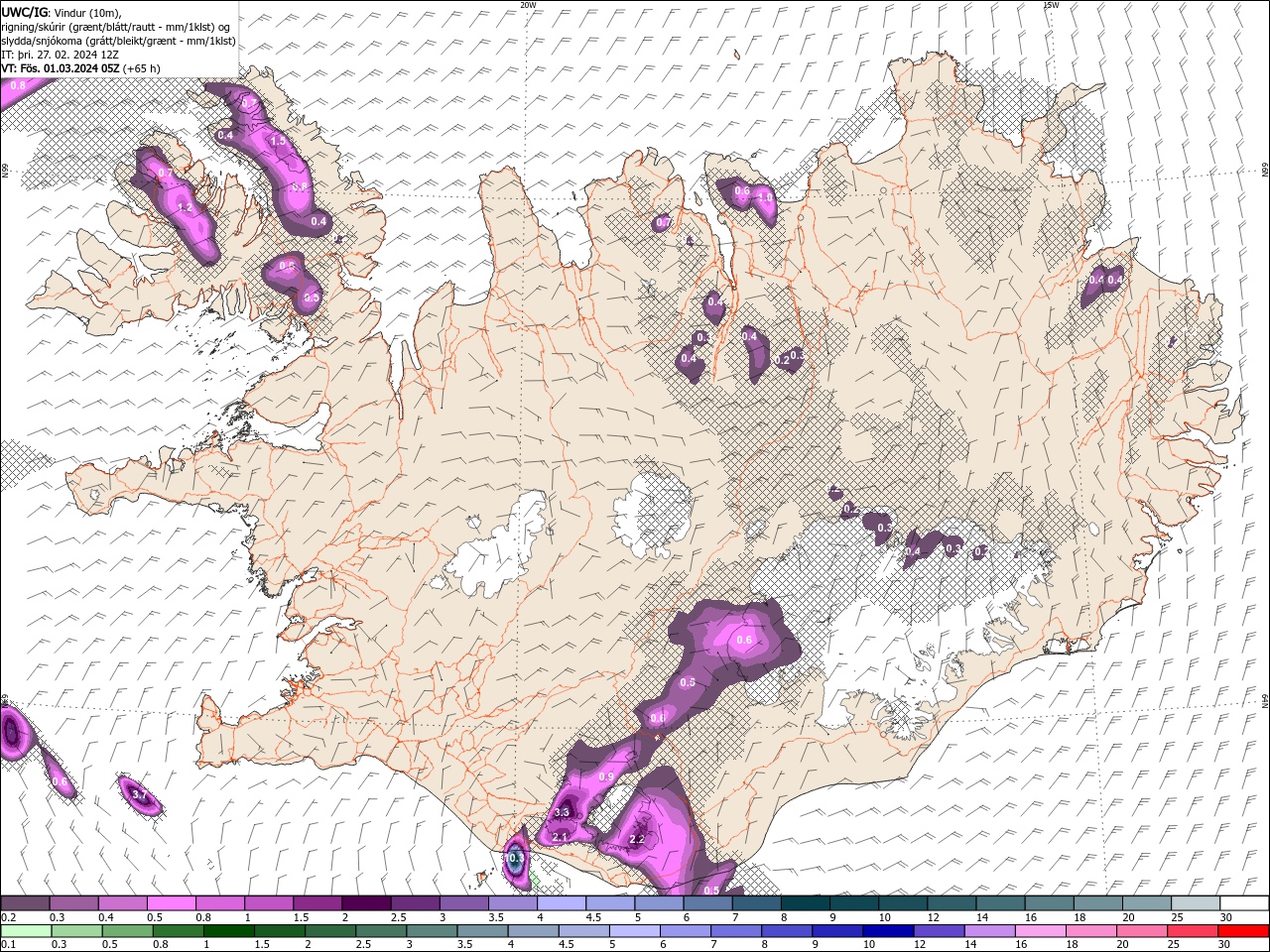Click the '2.1' precipitation value on the map
This screenshot has height=952, width=1270.
tap(560, 838)
